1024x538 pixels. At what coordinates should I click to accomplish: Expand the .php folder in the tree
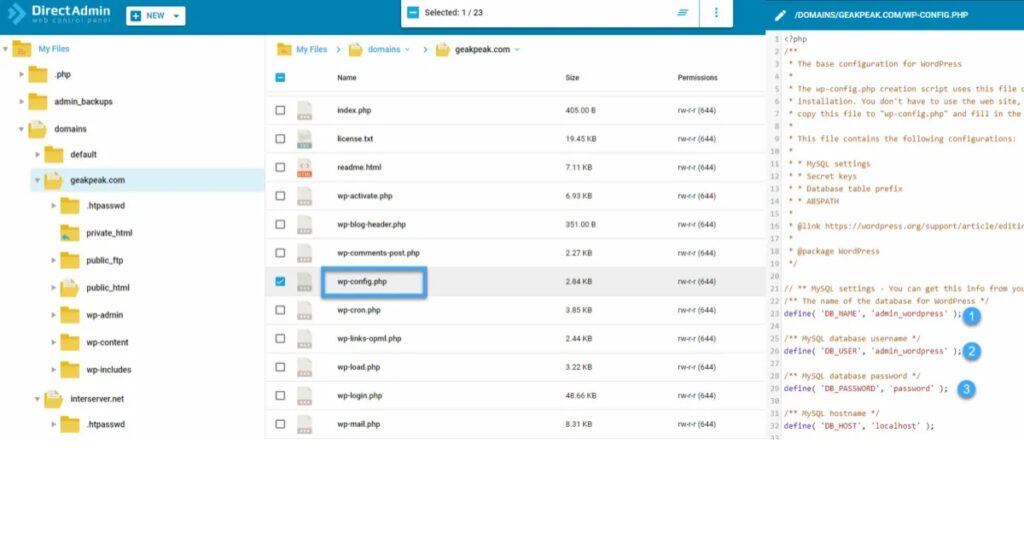(22, 74)
